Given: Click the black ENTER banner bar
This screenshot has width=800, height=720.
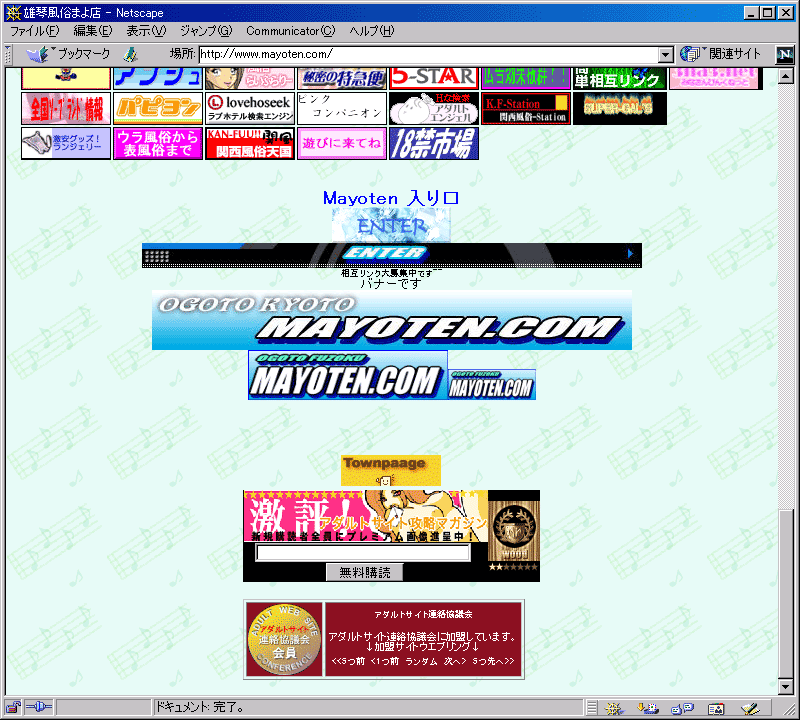Looking at the screenshot, I should 392,255.
